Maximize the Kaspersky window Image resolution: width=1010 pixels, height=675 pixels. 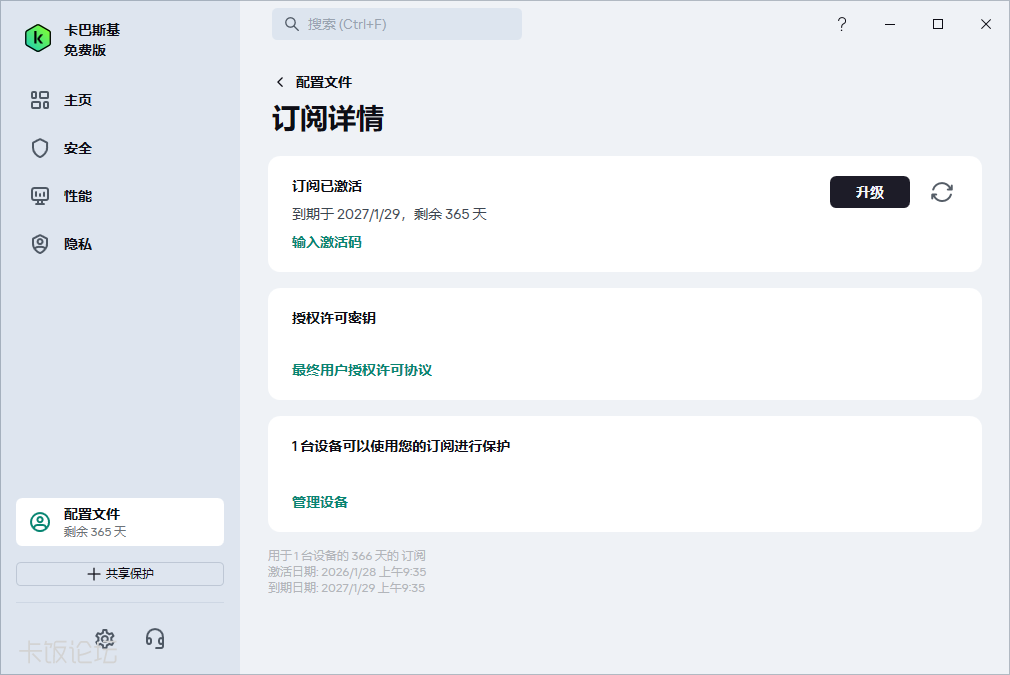(938, 24)
